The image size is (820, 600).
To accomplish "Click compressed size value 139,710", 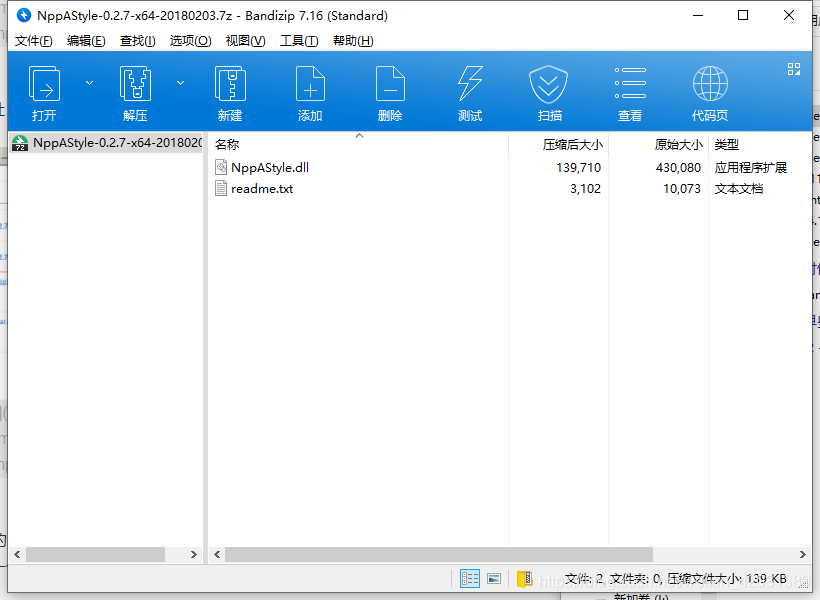I will [578, 167].
